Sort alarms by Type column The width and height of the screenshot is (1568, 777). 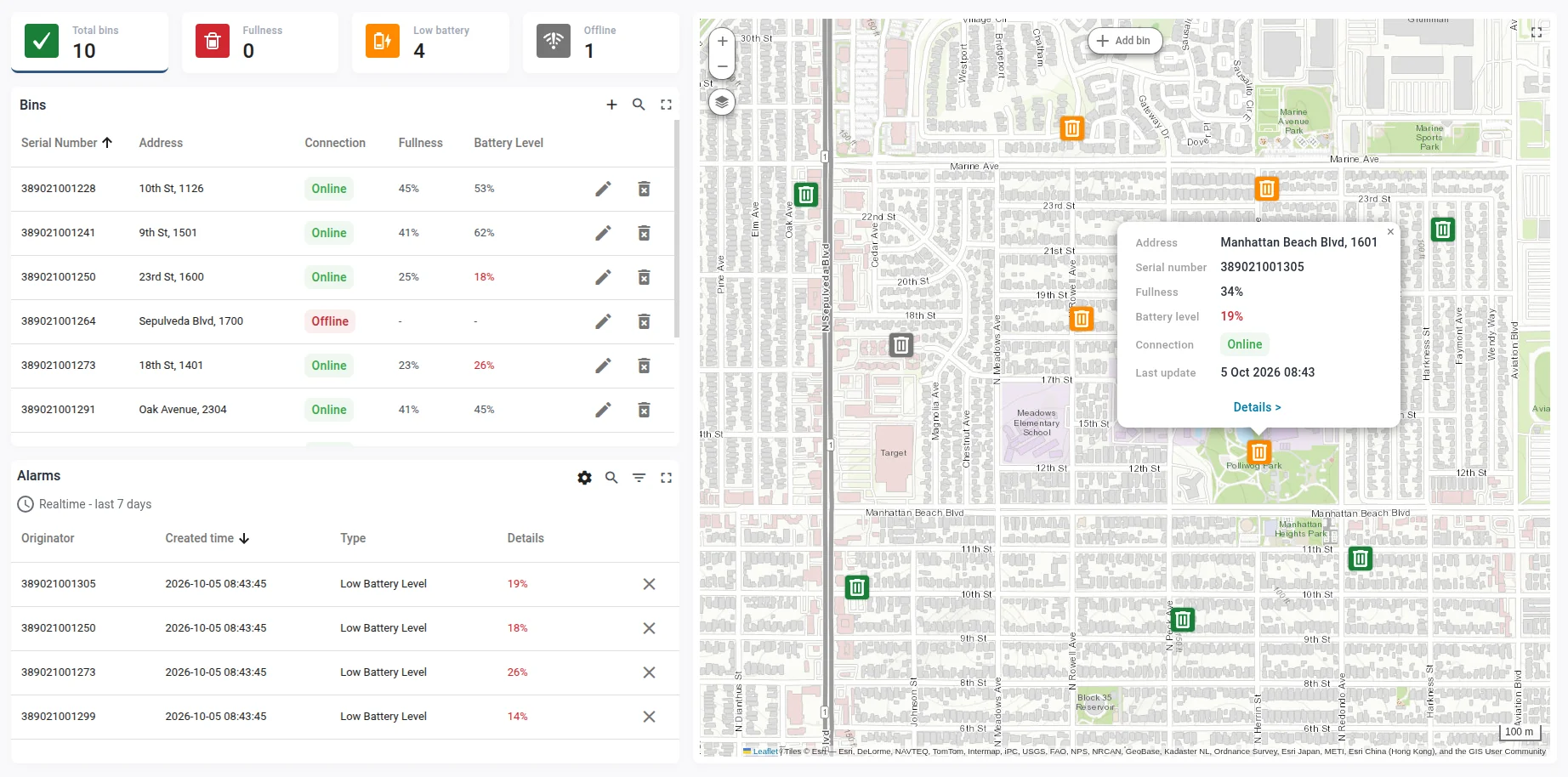(x=353, y=538)
